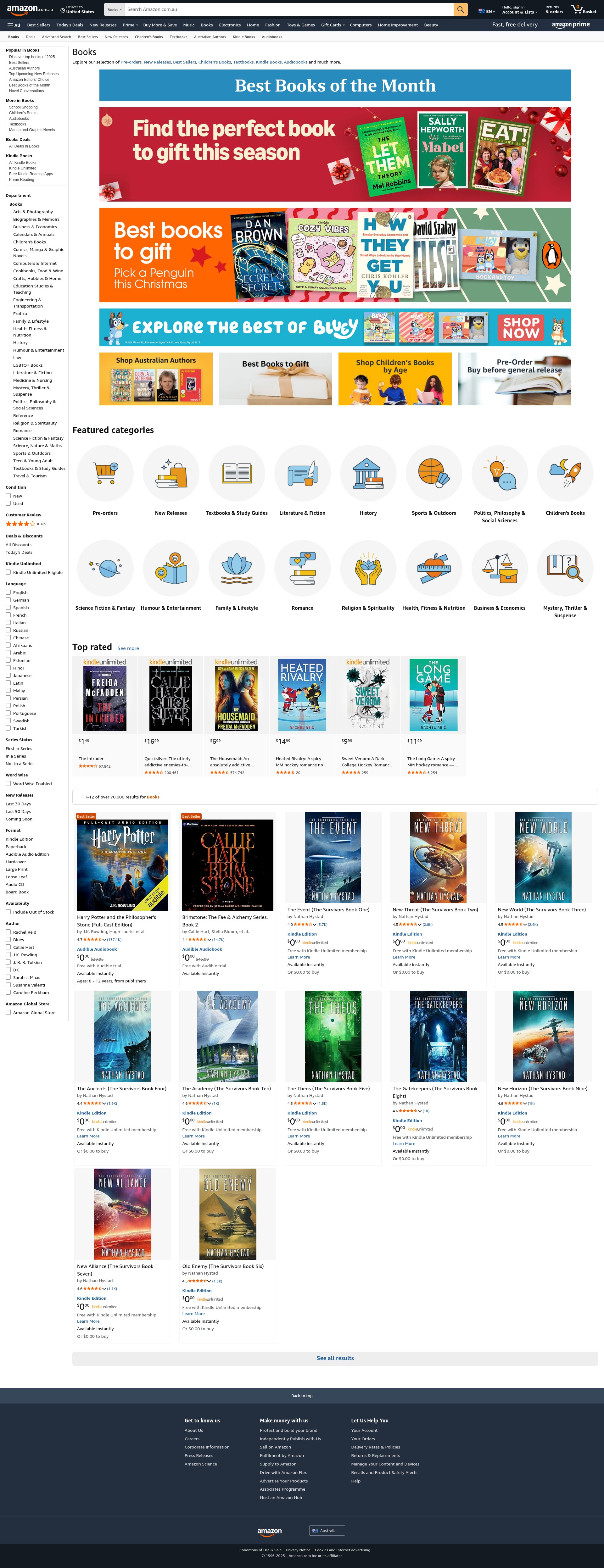
Task: Click the Amazon Prime logo in the nav bar
Action: tap(571, 25)
